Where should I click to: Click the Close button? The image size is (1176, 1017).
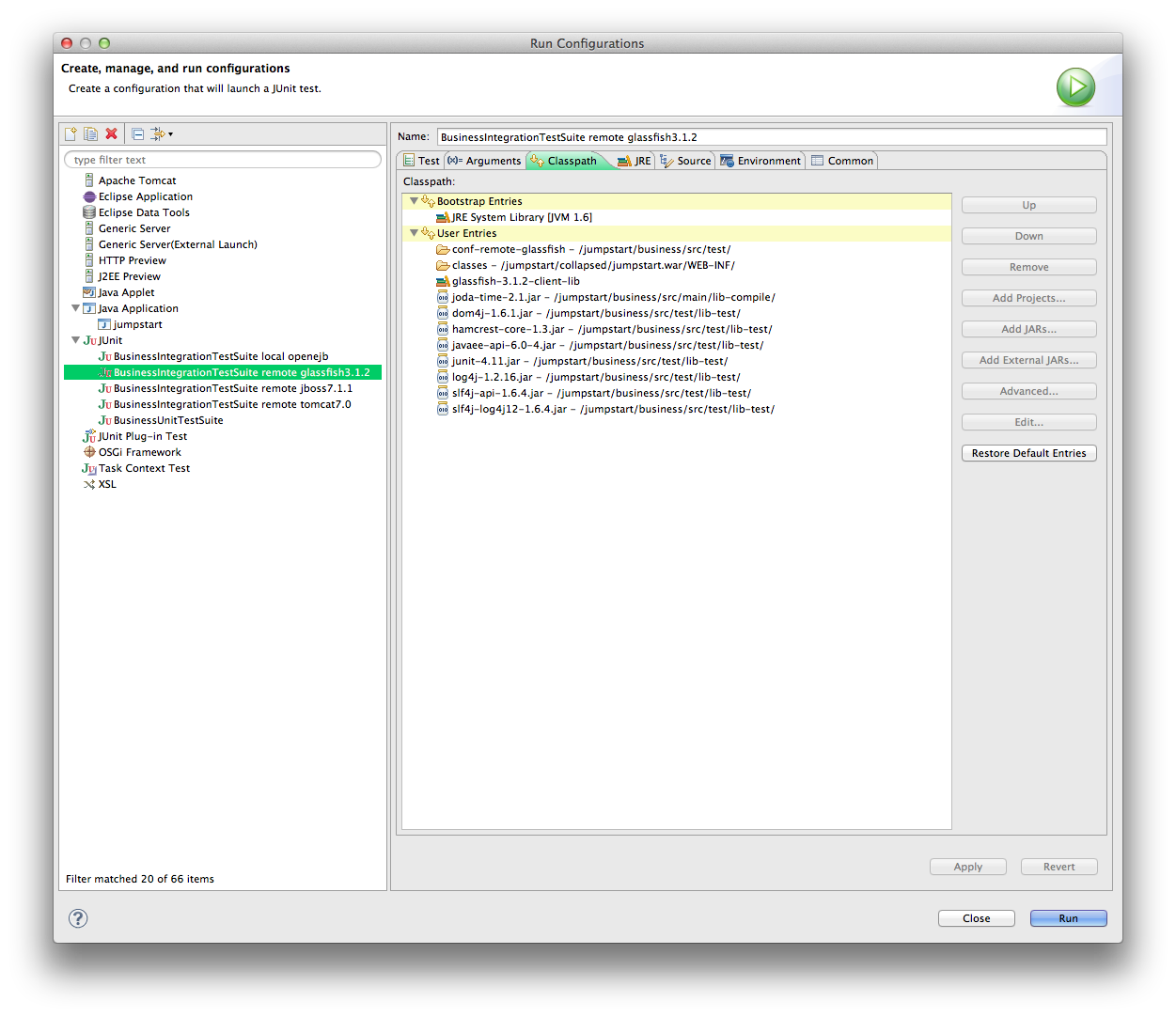click(x=977, y=918)
